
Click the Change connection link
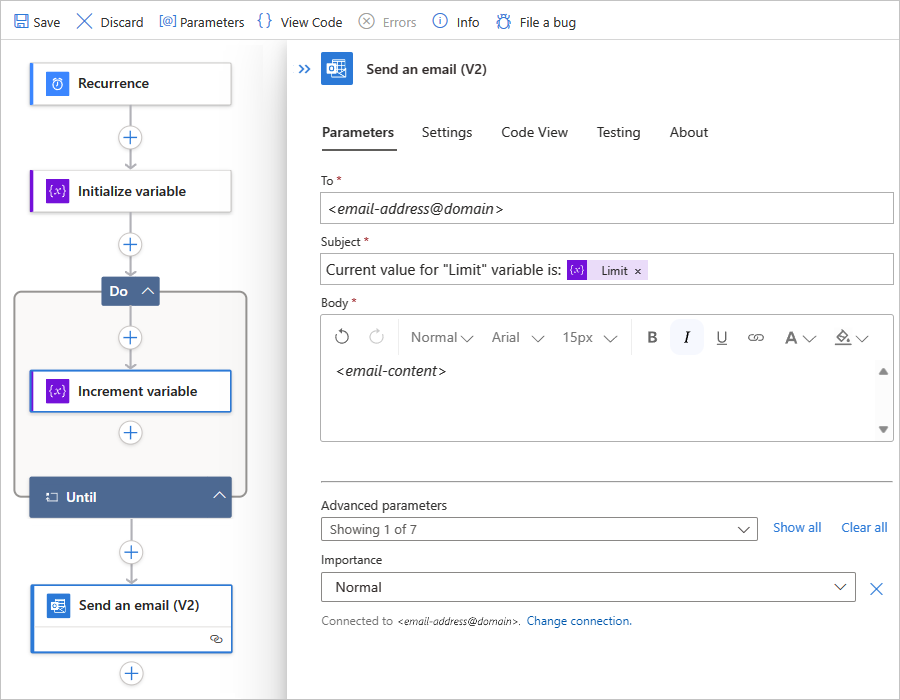coord(579,621)
